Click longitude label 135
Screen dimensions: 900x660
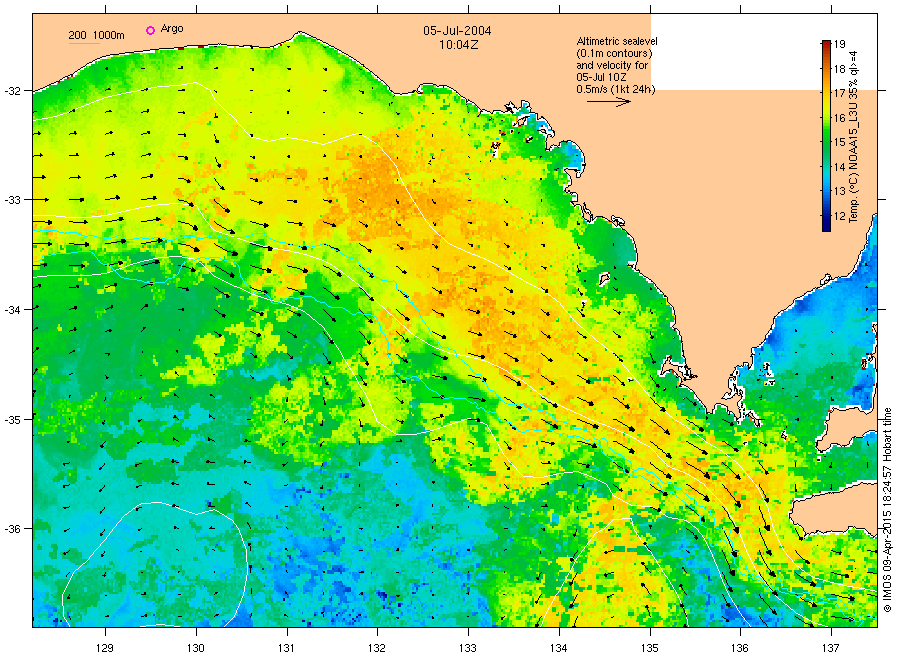[x=650, y=648]
